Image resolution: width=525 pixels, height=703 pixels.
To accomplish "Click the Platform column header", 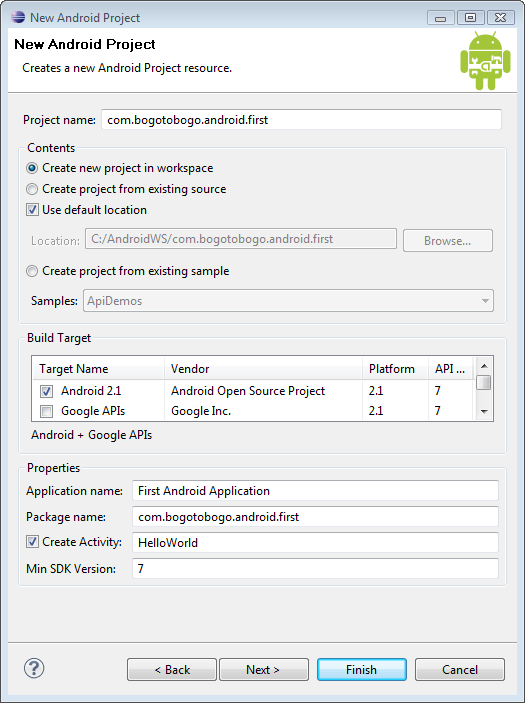I will click(x=395, y=369).
